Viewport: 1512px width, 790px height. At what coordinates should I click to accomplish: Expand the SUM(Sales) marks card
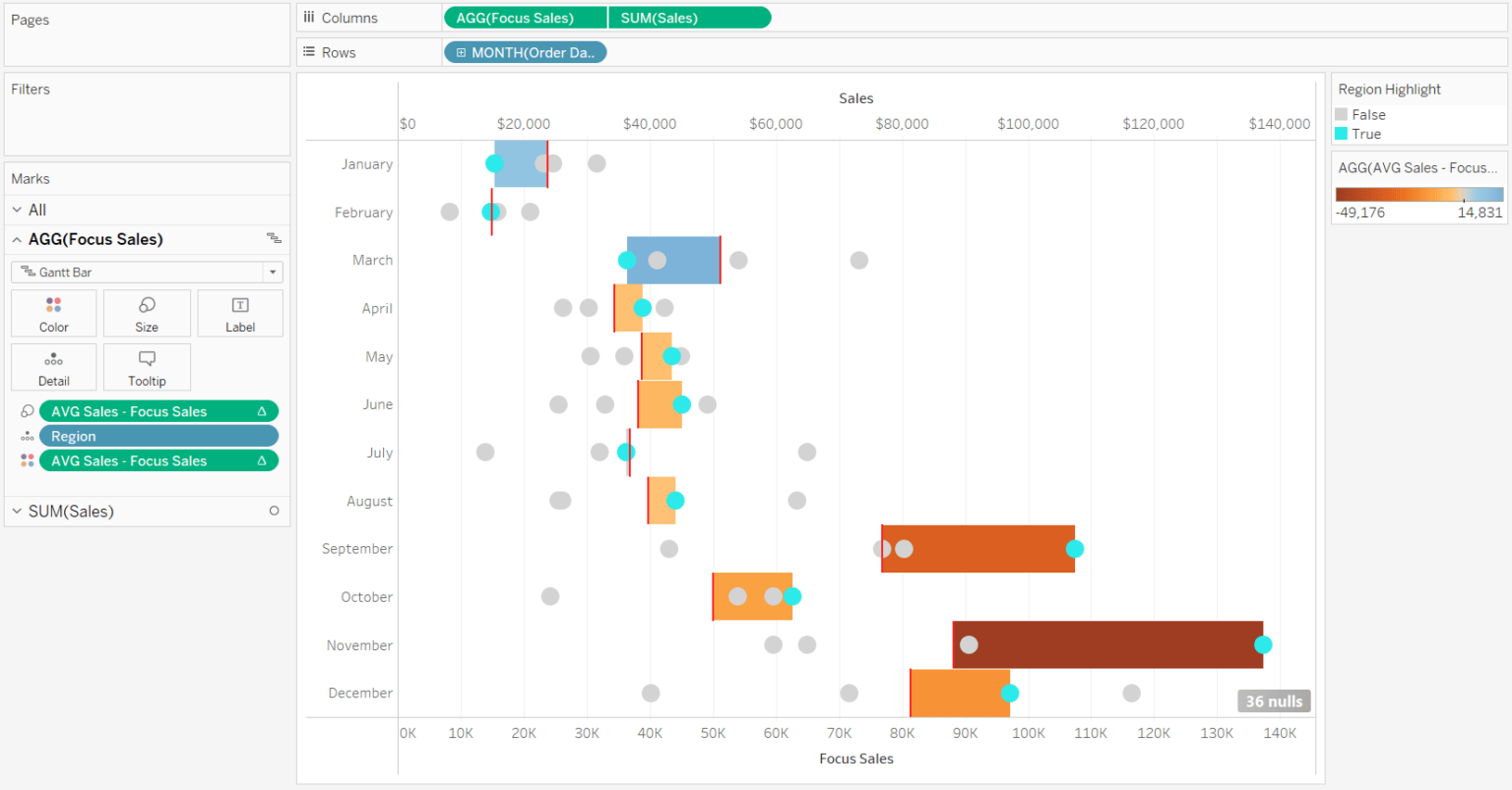pyautogui.click(x=17, y=511)
